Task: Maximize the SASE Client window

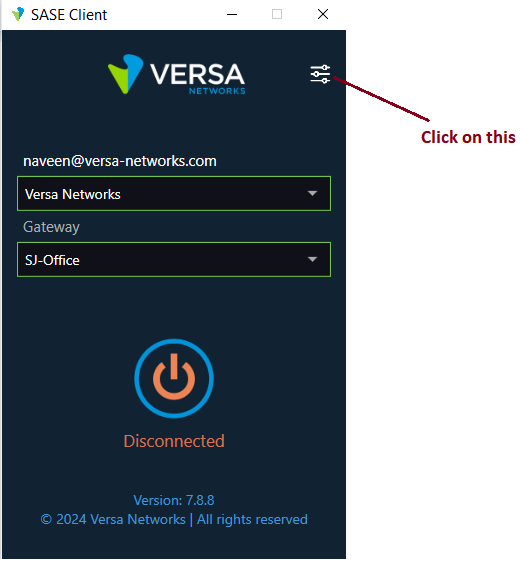Action: tap(277, 14)
